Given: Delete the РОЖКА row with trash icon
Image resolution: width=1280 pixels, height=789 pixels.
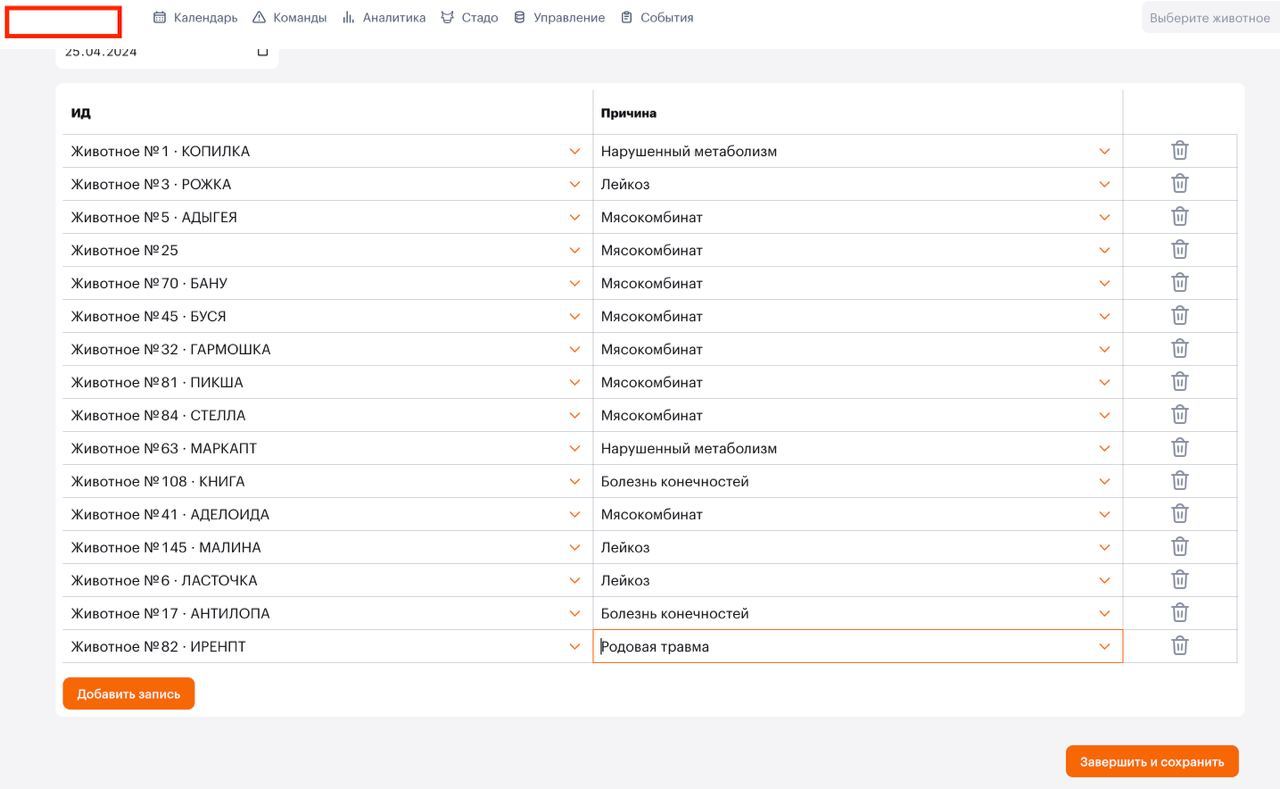Looking at the screenshot, I should tap(1180, 184).
